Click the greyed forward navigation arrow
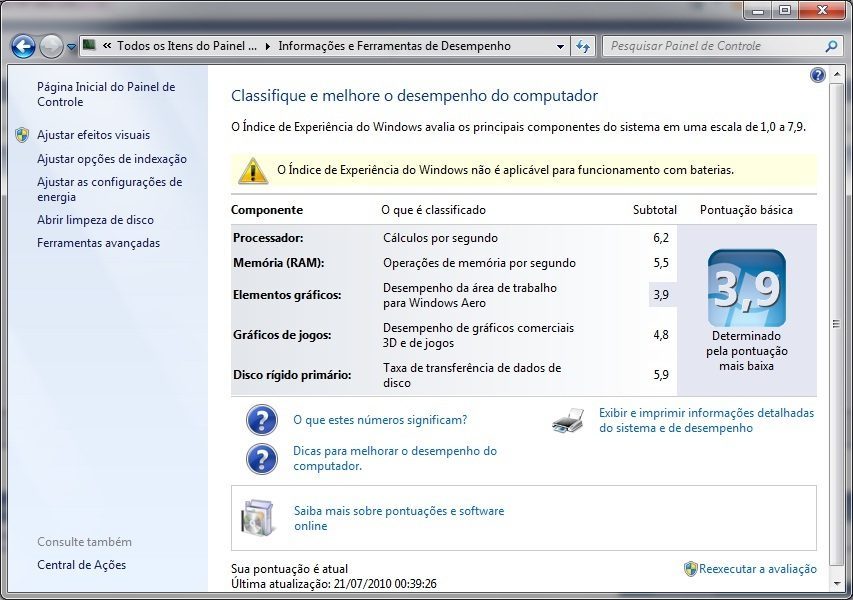 point(51,47)
